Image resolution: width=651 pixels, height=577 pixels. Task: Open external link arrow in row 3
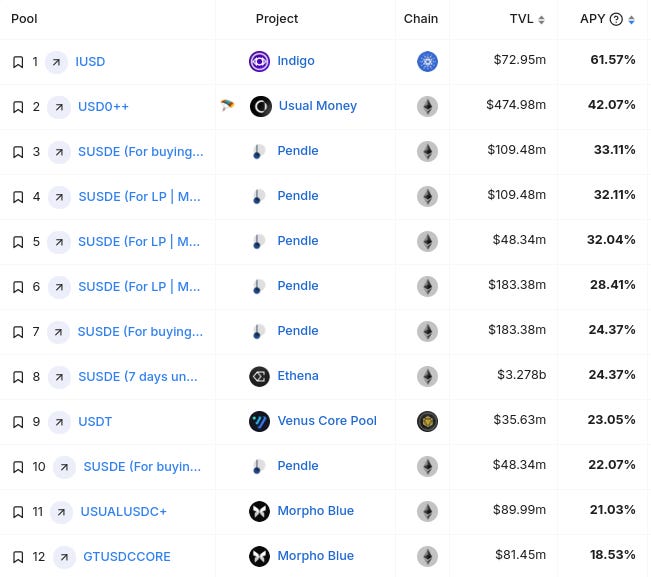click(x=59, y=152)
